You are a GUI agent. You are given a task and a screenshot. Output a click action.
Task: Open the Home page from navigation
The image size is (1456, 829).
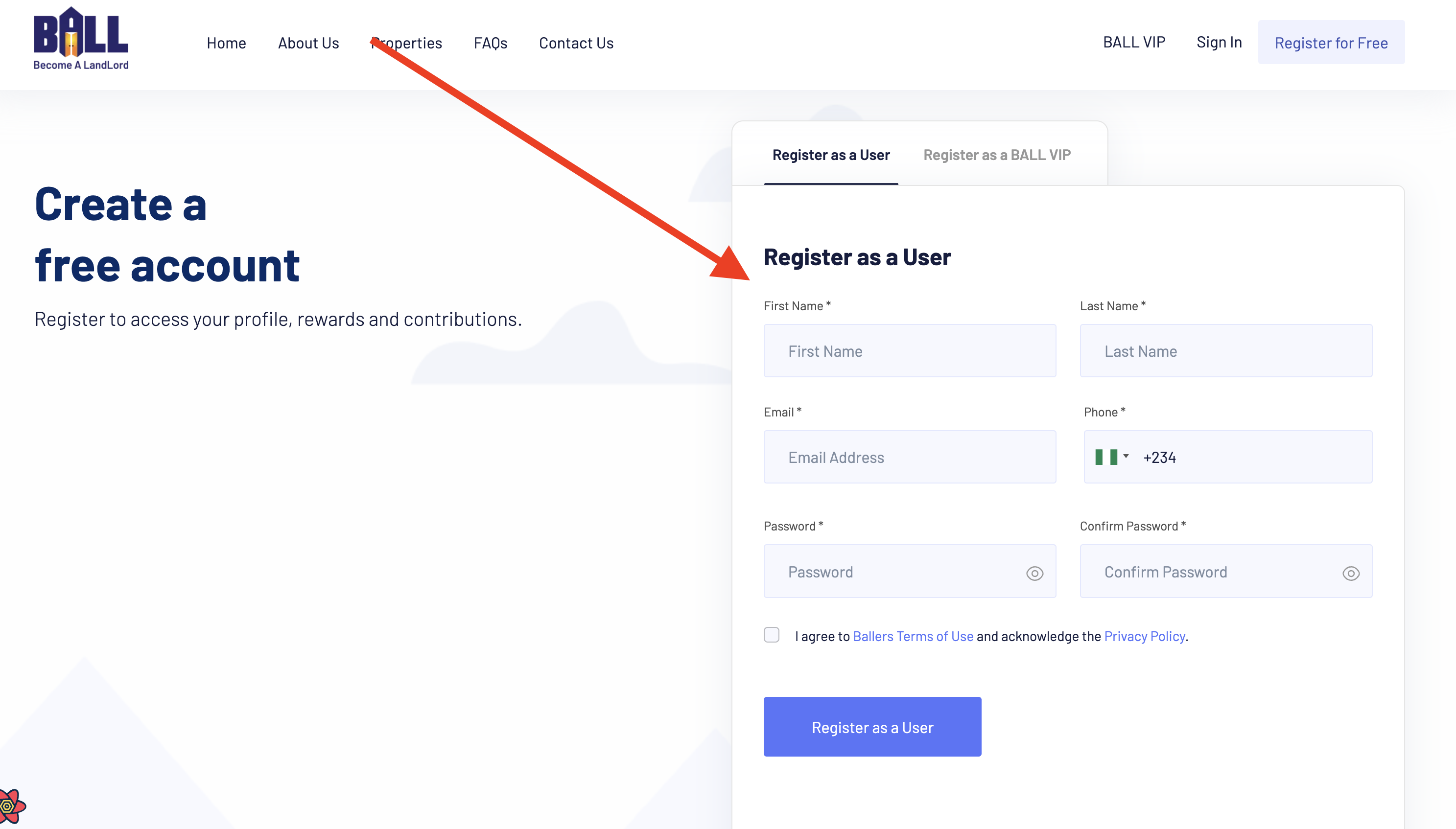(x=226, y=43)
